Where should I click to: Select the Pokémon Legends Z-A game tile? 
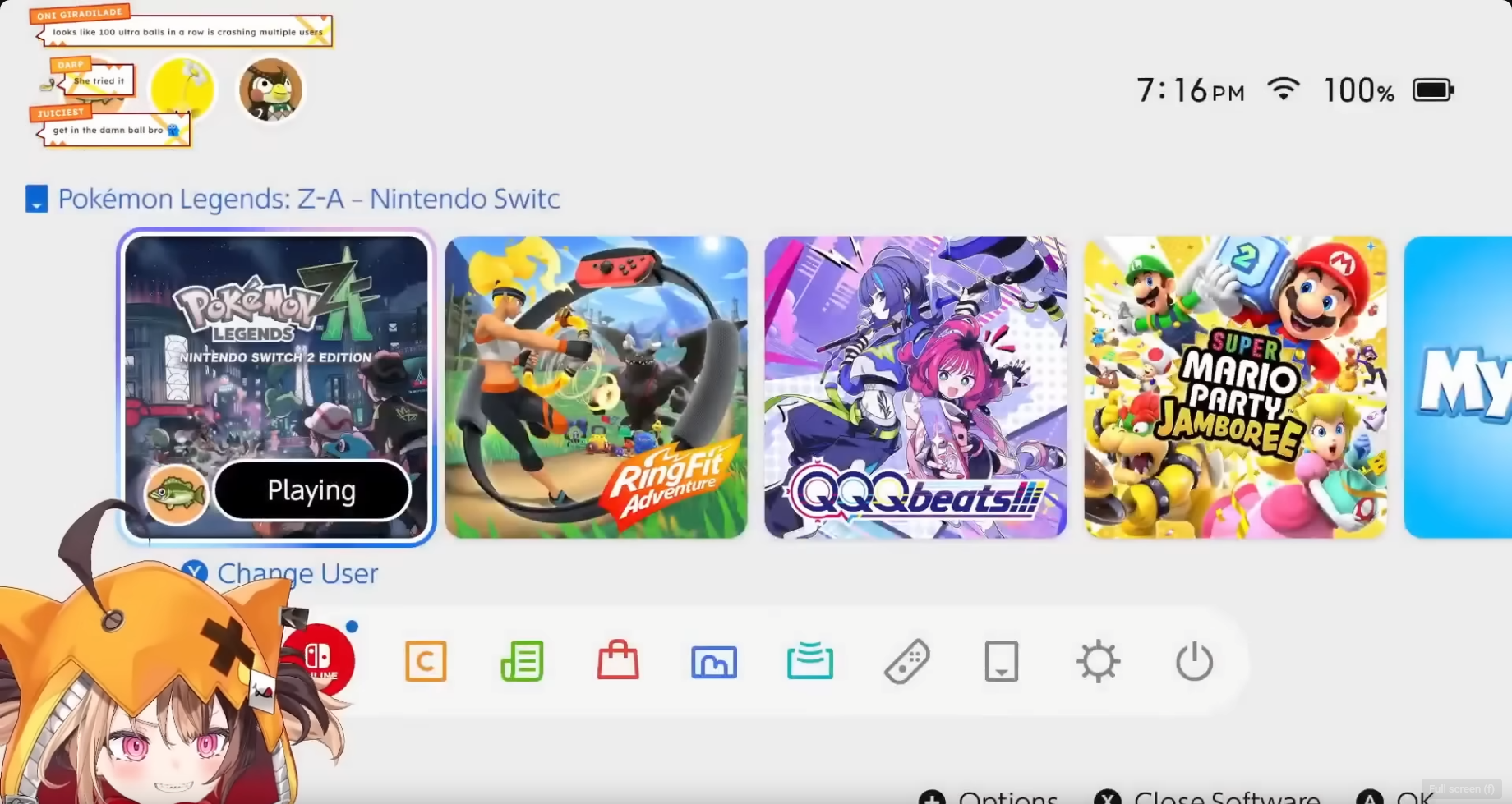coord(276,387)
